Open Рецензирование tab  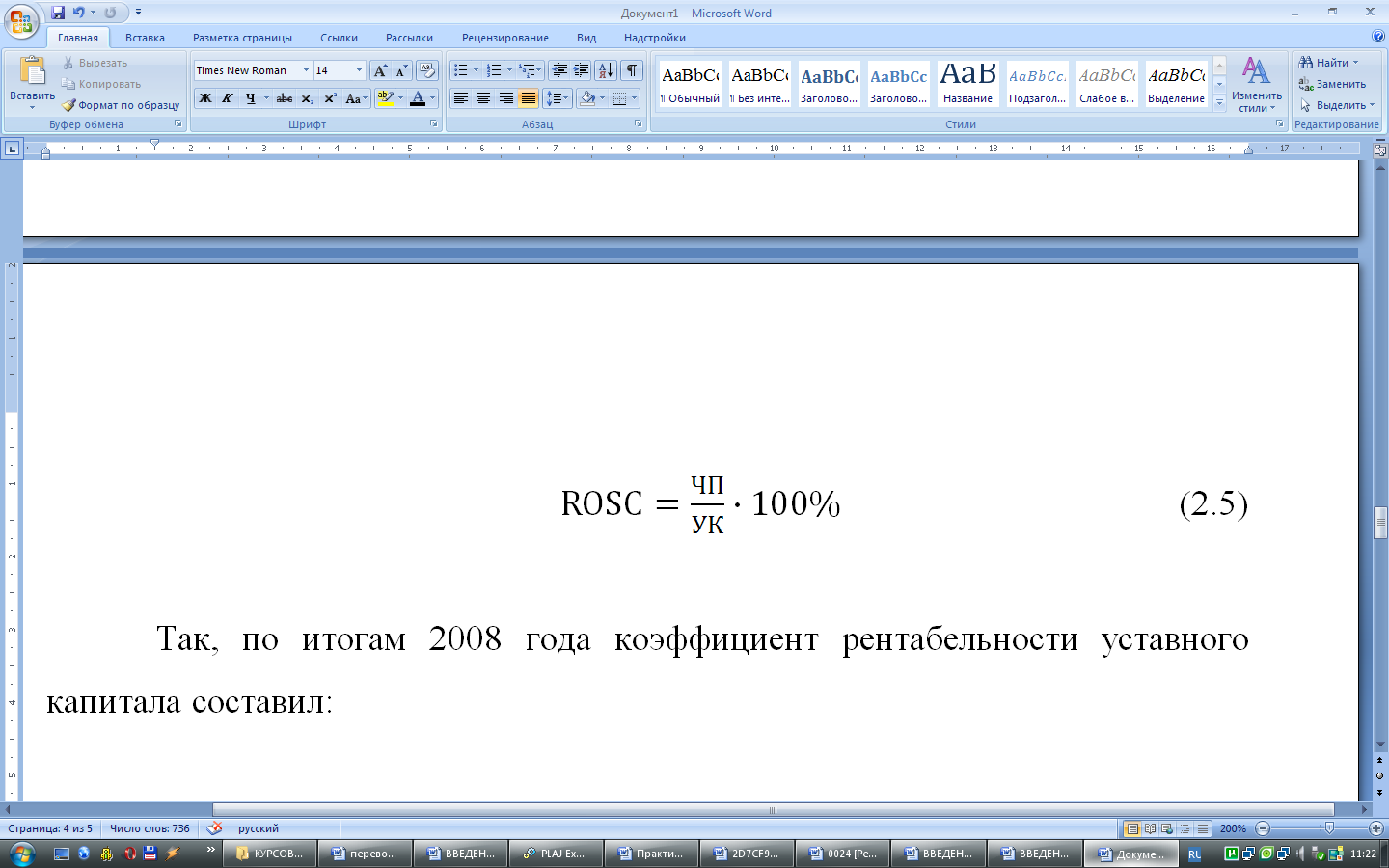click(504, 38)
